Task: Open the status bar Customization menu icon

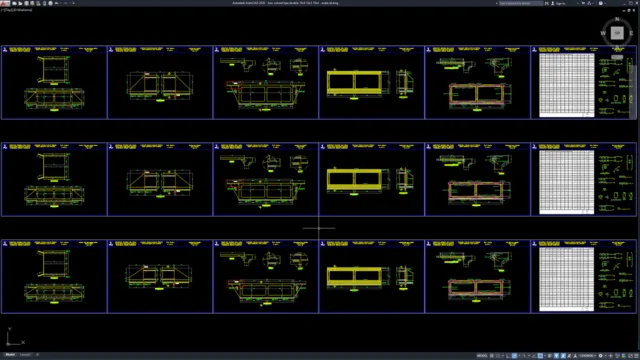Action: 636,356
